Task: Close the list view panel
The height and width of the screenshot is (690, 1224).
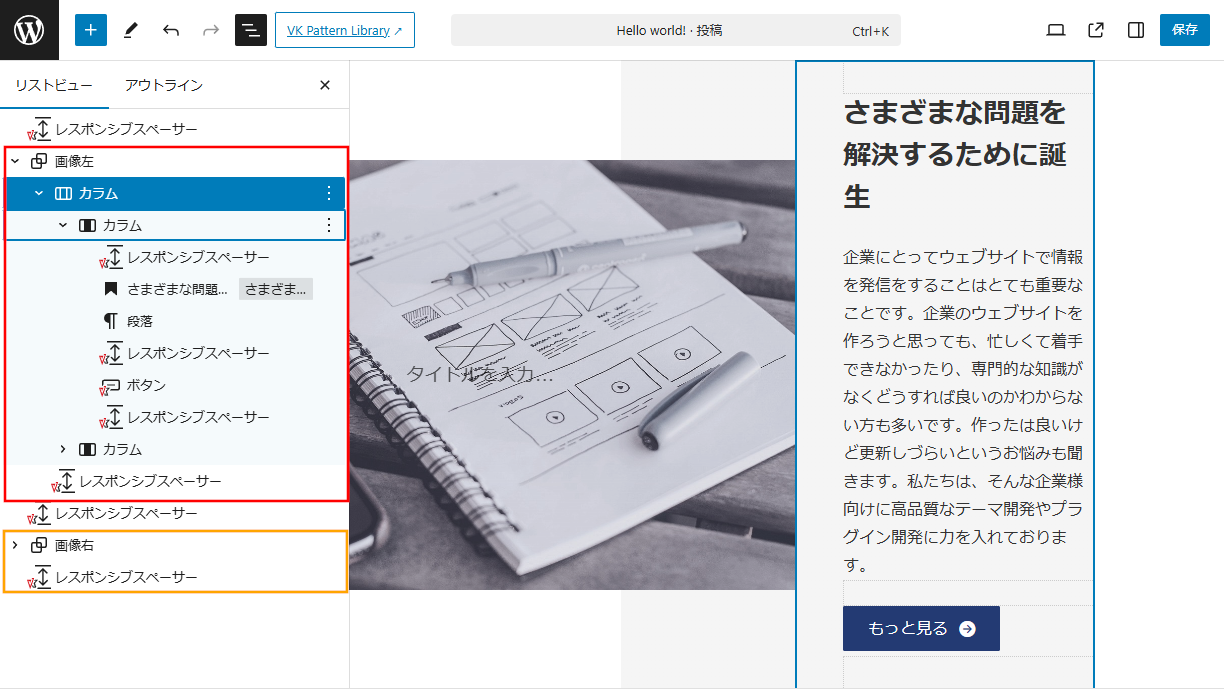Action: point(324,85)
